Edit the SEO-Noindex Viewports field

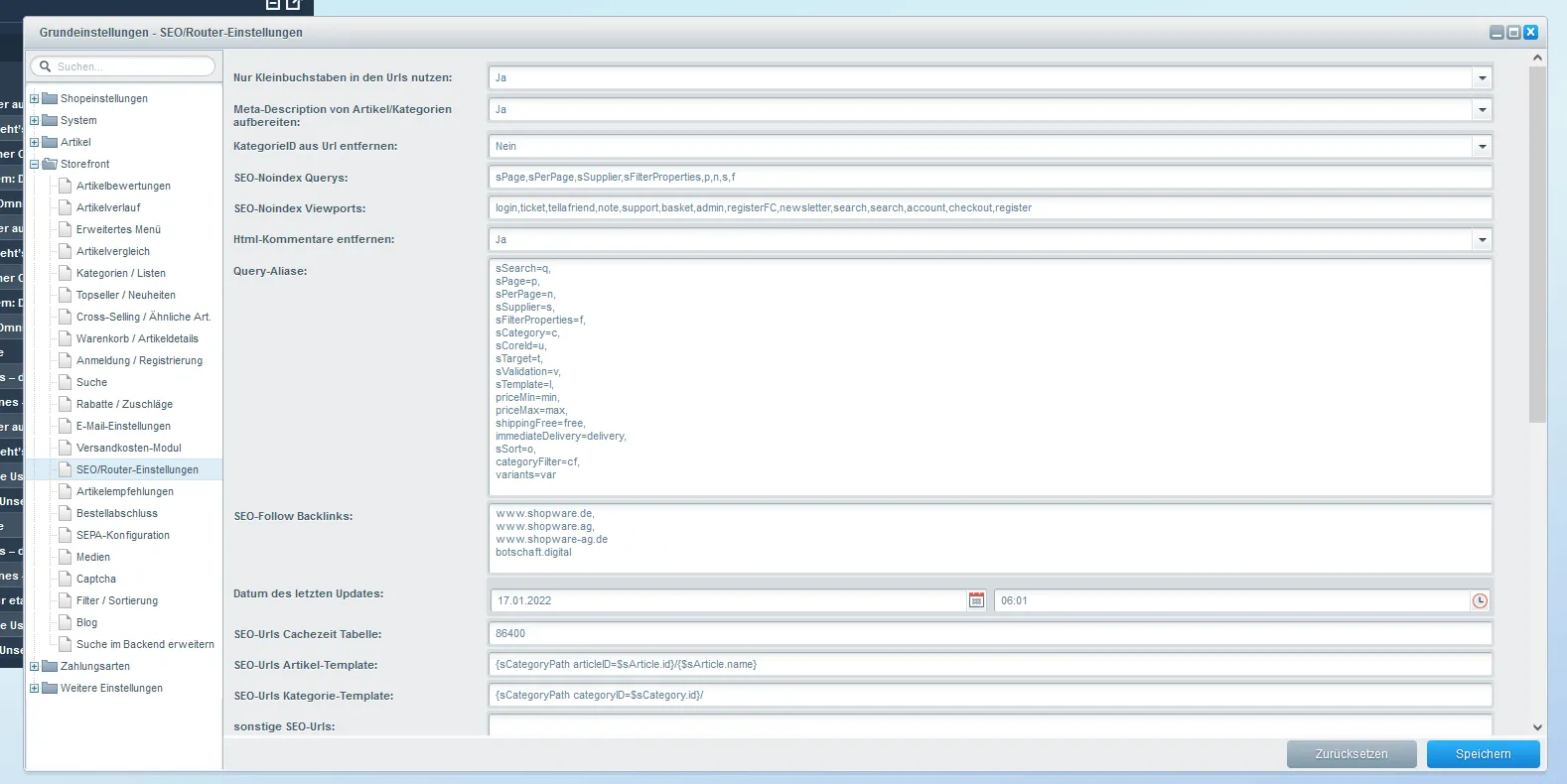(990, 207)
